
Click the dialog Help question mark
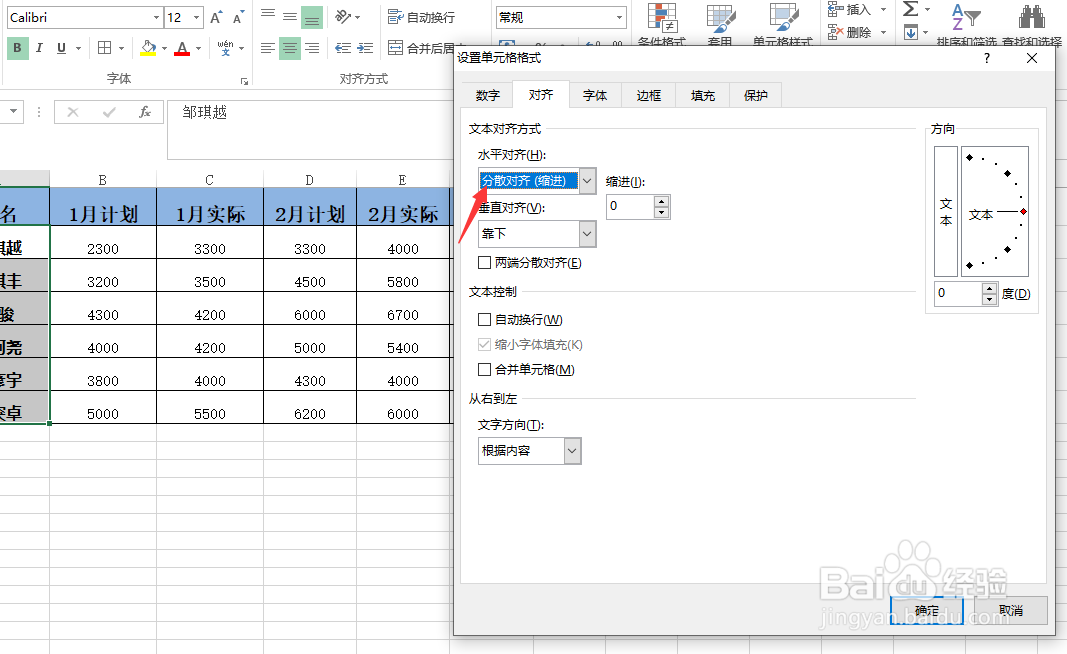(x=987, y=58)
